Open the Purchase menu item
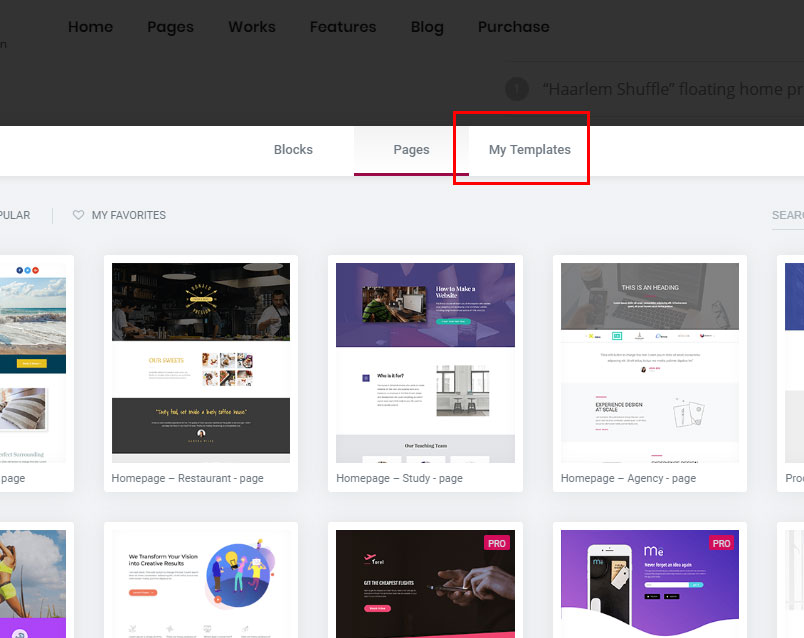Image resolution: width=804 pixels, height=638 pixels. coord(513,27)
